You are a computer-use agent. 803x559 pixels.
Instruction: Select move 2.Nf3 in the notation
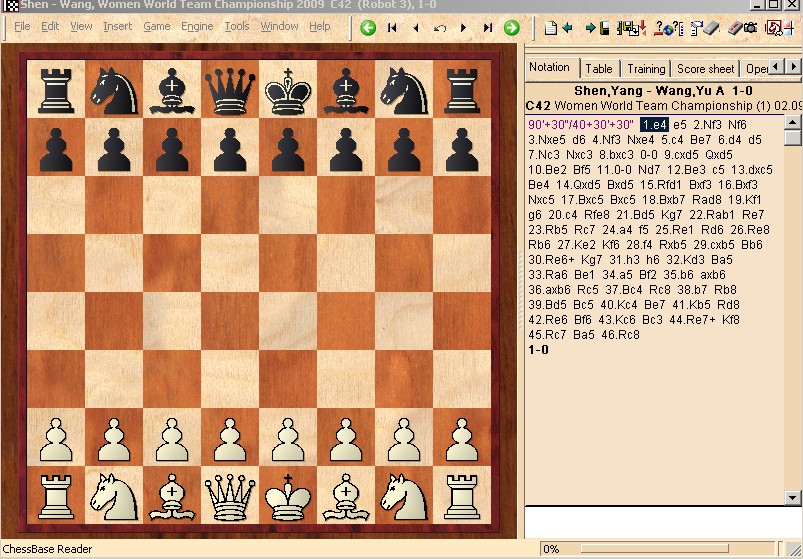click(x=707, y=124)
